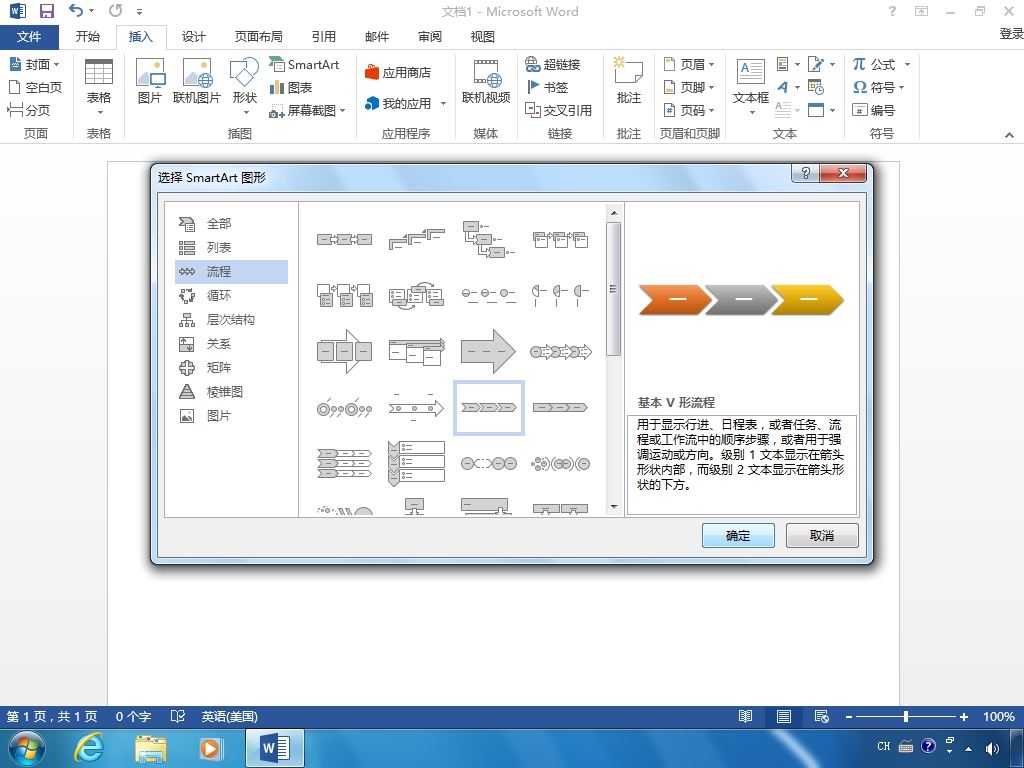Open 页脚 footer dropdown
This screenshot has height=768, width=1024.
[689, 87]
